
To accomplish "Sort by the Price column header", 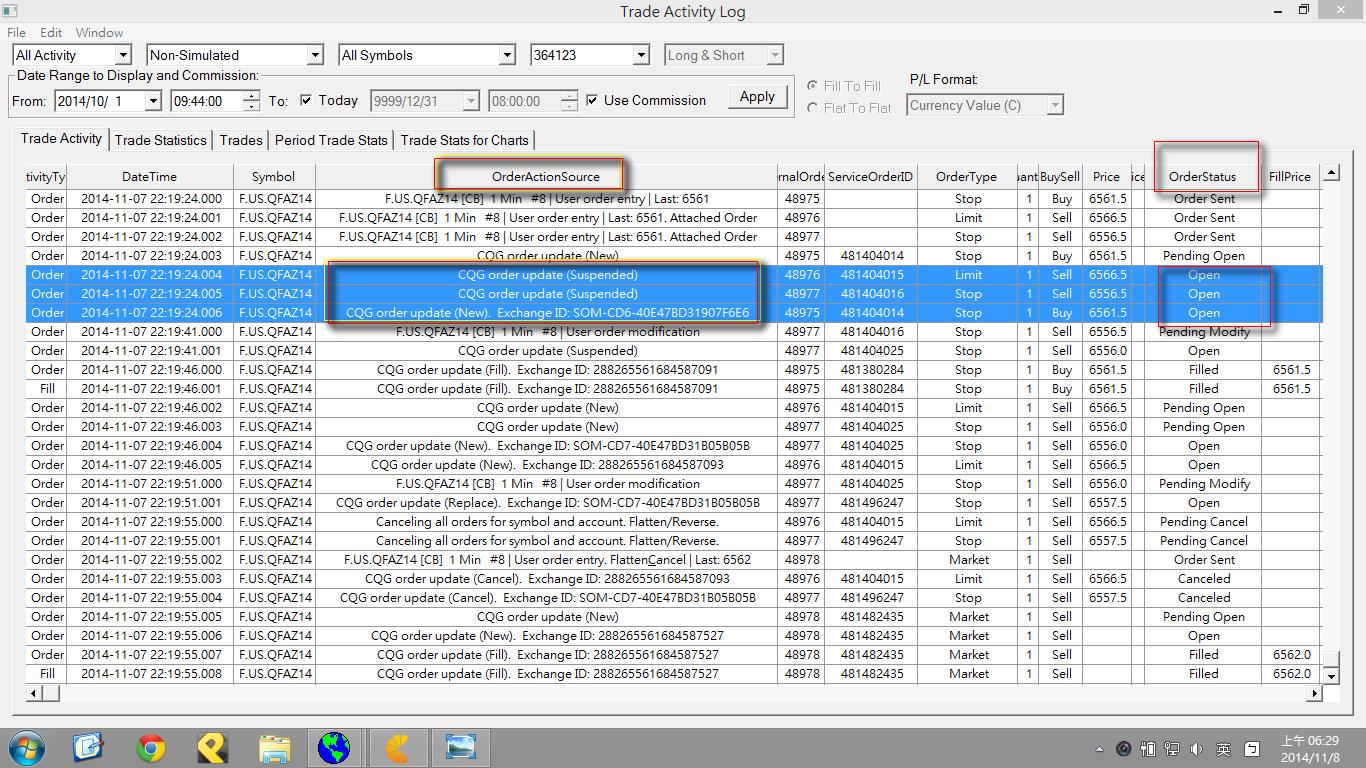I will point(1106,177).
